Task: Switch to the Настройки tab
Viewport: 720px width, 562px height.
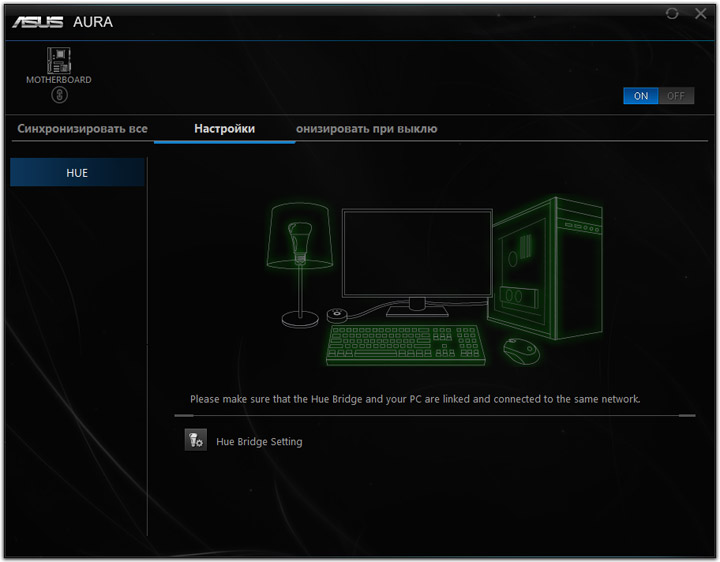Action: (224, 129)
